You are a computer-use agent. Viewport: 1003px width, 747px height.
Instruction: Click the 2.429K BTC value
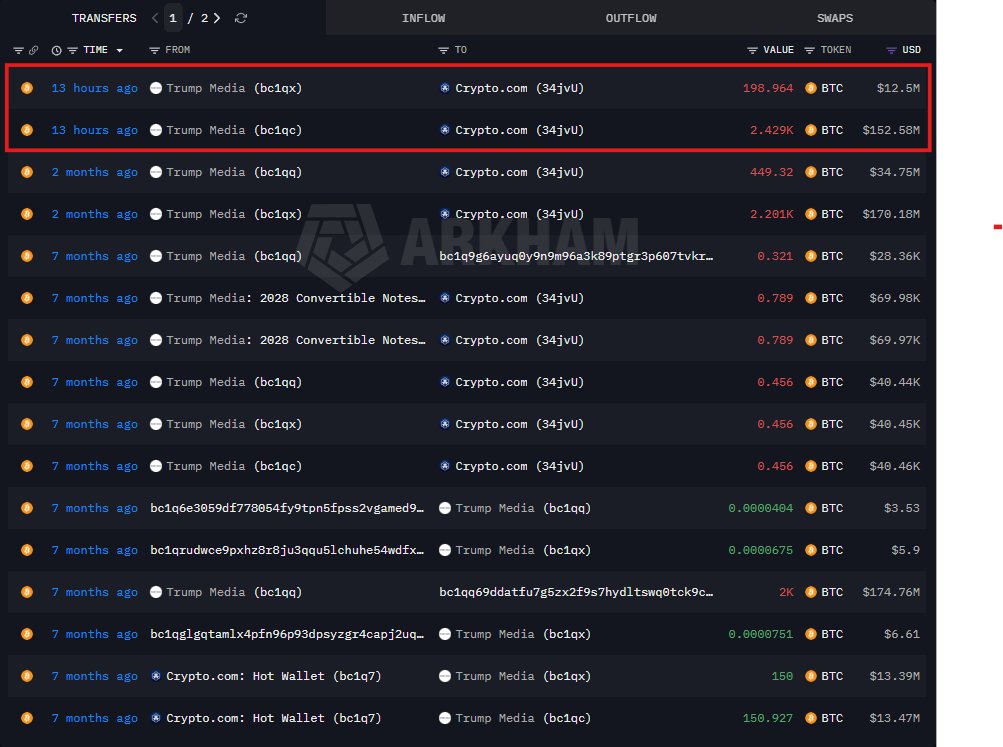coord(771,130)
